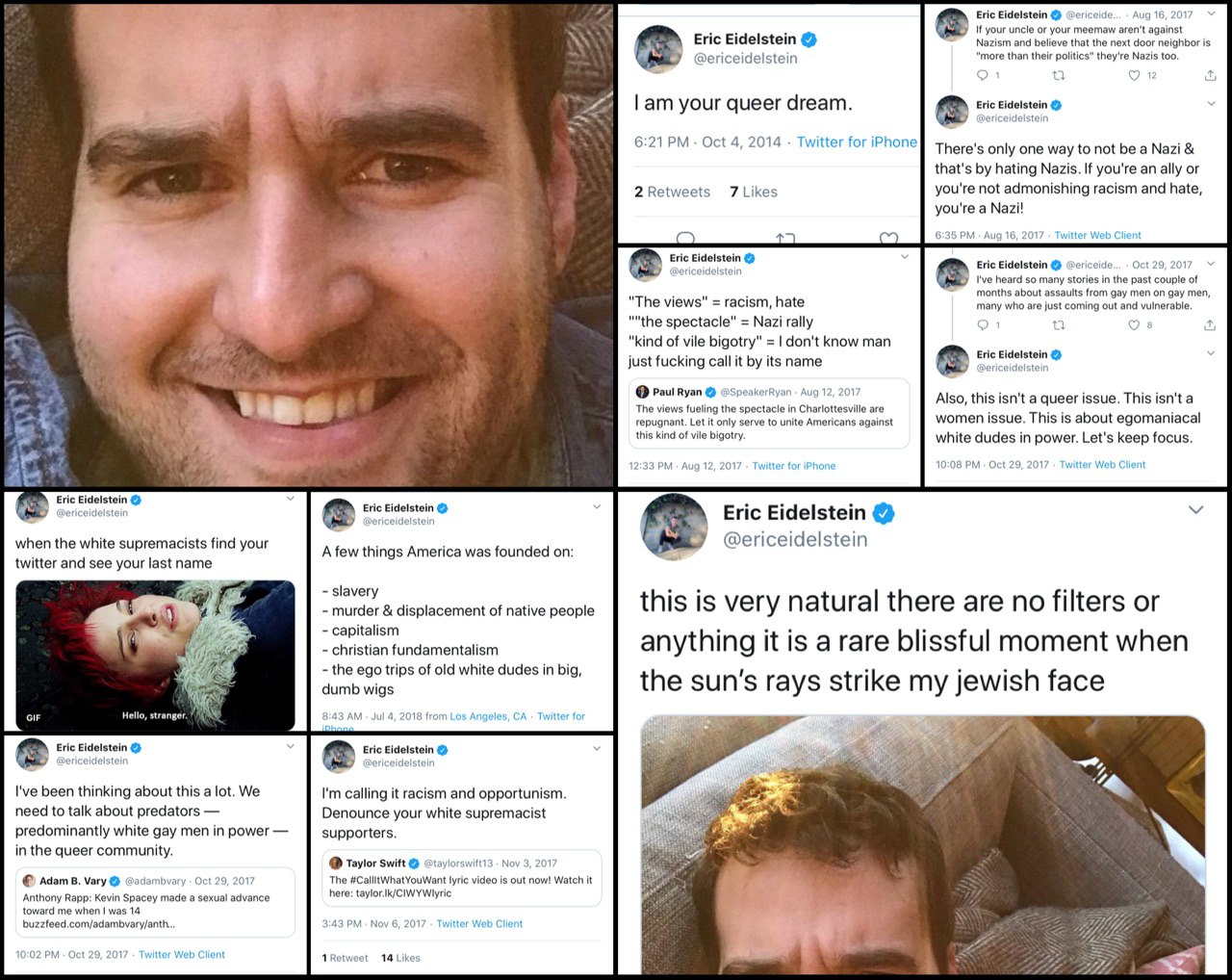
Task: Open the Twitter for iPhone link on queer dream tweet
Action: 857,142
